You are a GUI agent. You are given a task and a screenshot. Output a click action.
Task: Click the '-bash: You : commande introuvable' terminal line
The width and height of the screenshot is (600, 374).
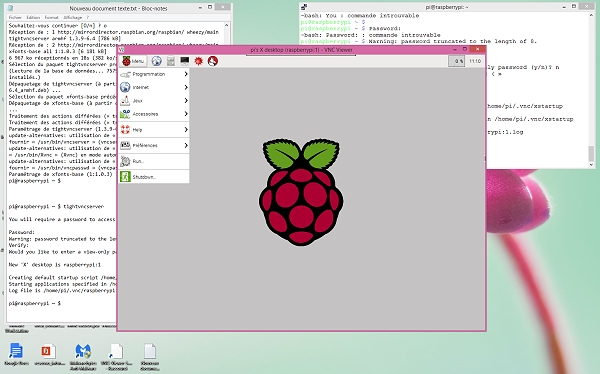(x=360, y=16)
